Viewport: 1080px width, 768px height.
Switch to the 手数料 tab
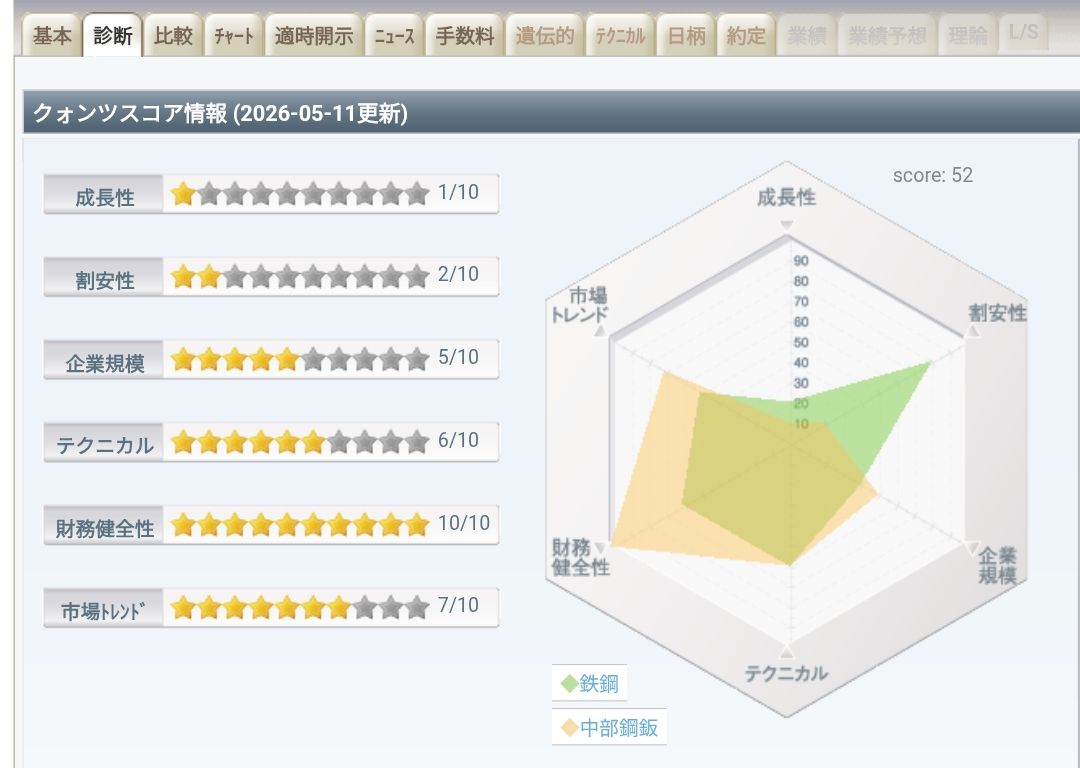464,35
